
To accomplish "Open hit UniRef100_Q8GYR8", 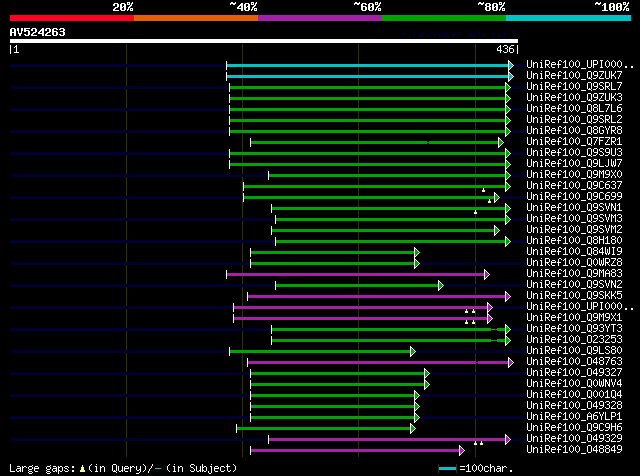I will click(x=574, y=131).
